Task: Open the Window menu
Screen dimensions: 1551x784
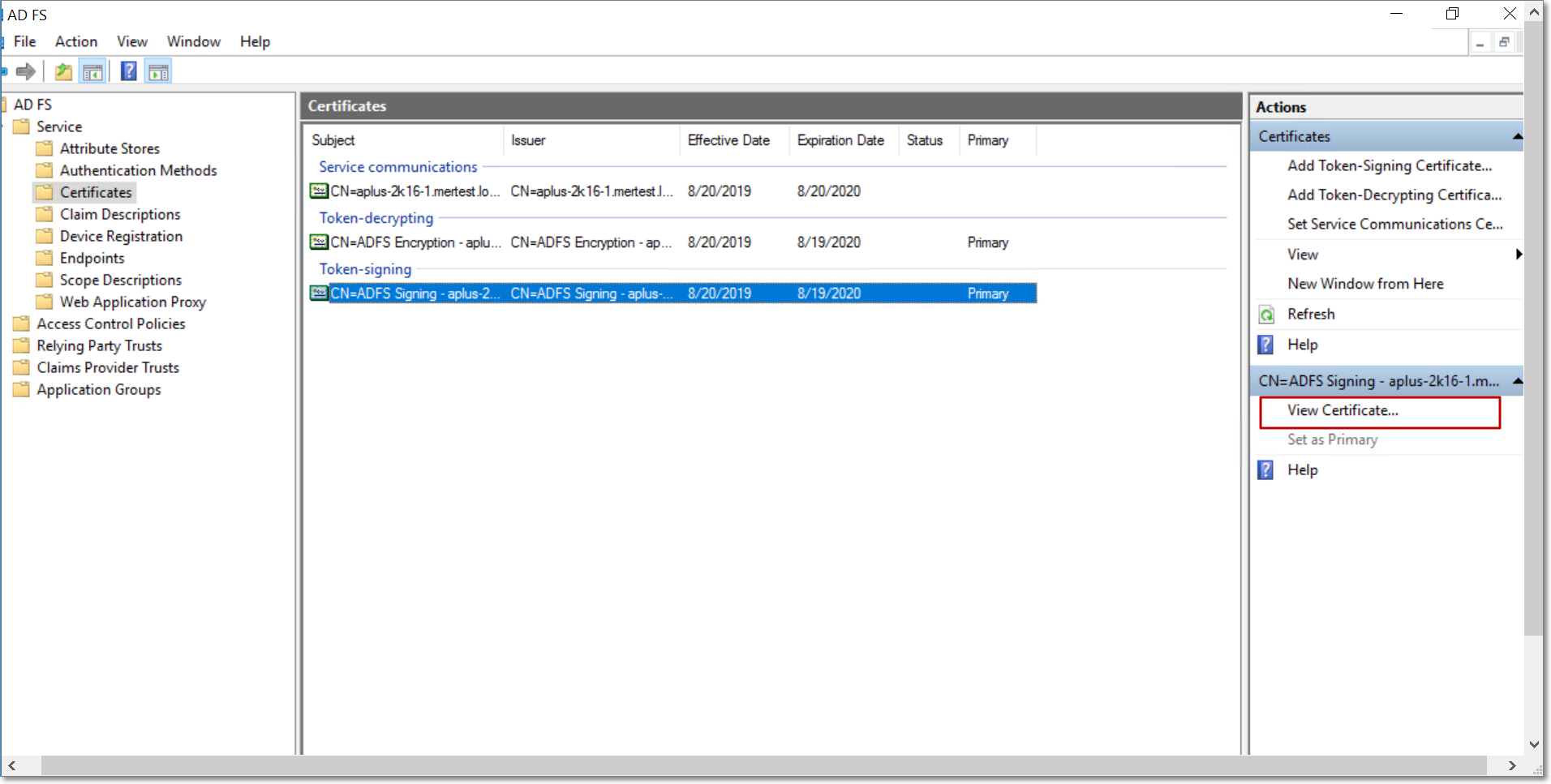Action: coord(193,41)
